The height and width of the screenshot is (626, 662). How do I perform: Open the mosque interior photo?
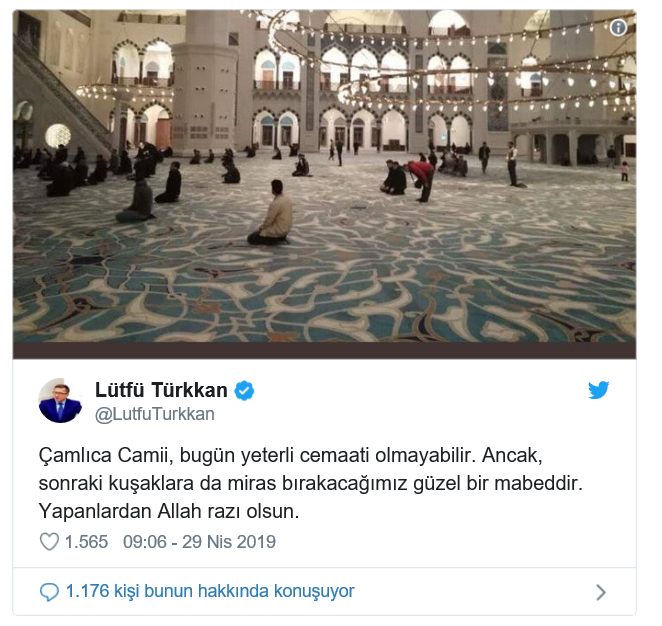coord(324,176)
